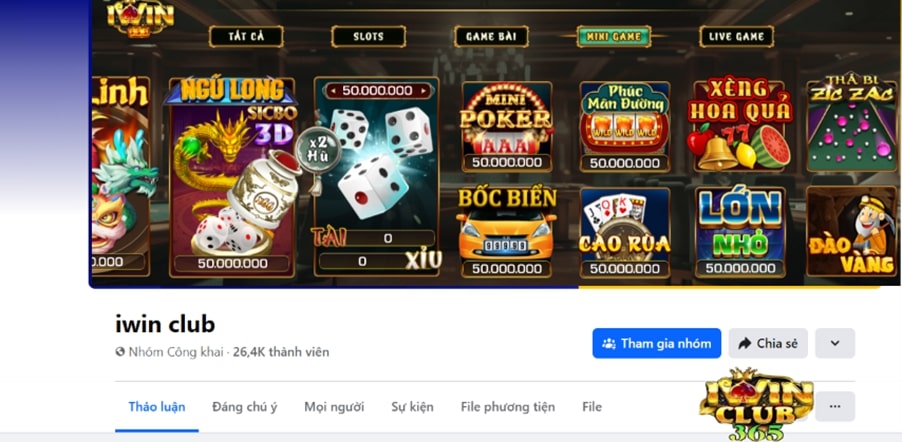Open the Cào Rùa card game icon

point(625,233)
